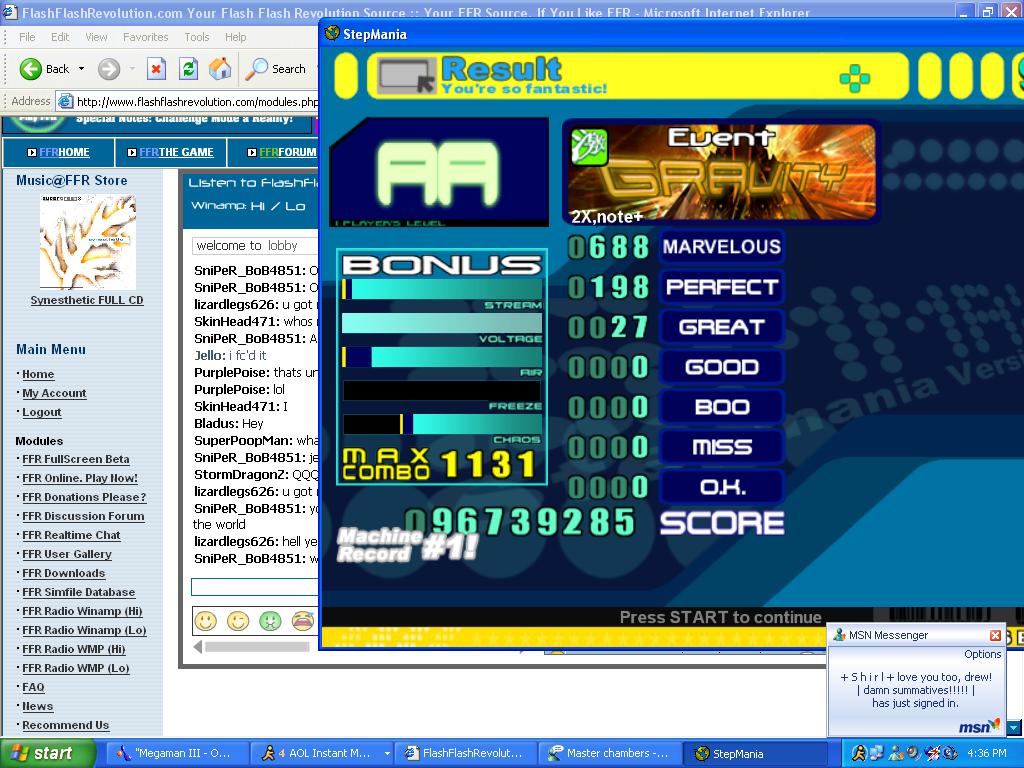The width and height of the screenshot is (1024, 768).
Task: Click the Home house icon in browser toolbar
Action: click(220, 69)
